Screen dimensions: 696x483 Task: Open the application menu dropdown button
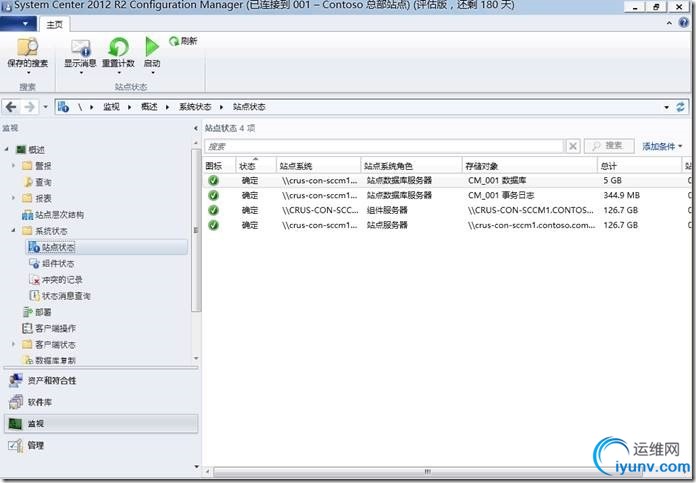tap(19, 23)
